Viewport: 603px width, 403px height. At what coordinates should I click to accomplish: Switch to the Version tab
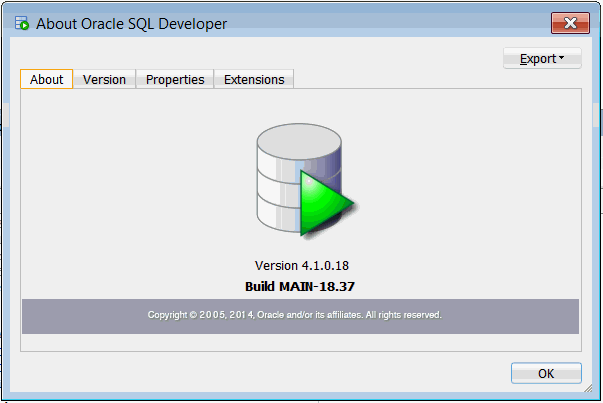[x=104, y=79]
